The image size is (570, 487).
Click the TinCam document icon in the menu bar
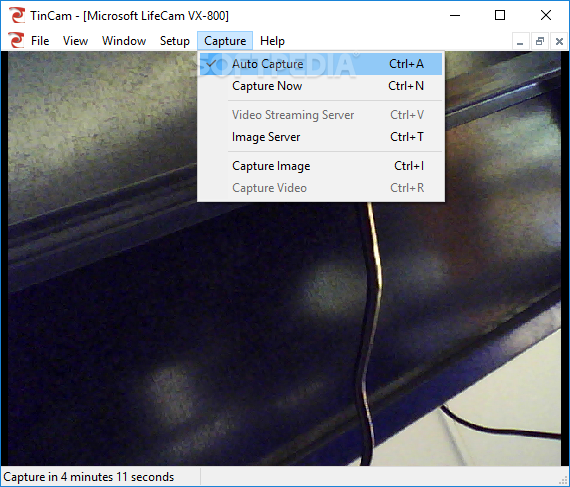[16, 40]
